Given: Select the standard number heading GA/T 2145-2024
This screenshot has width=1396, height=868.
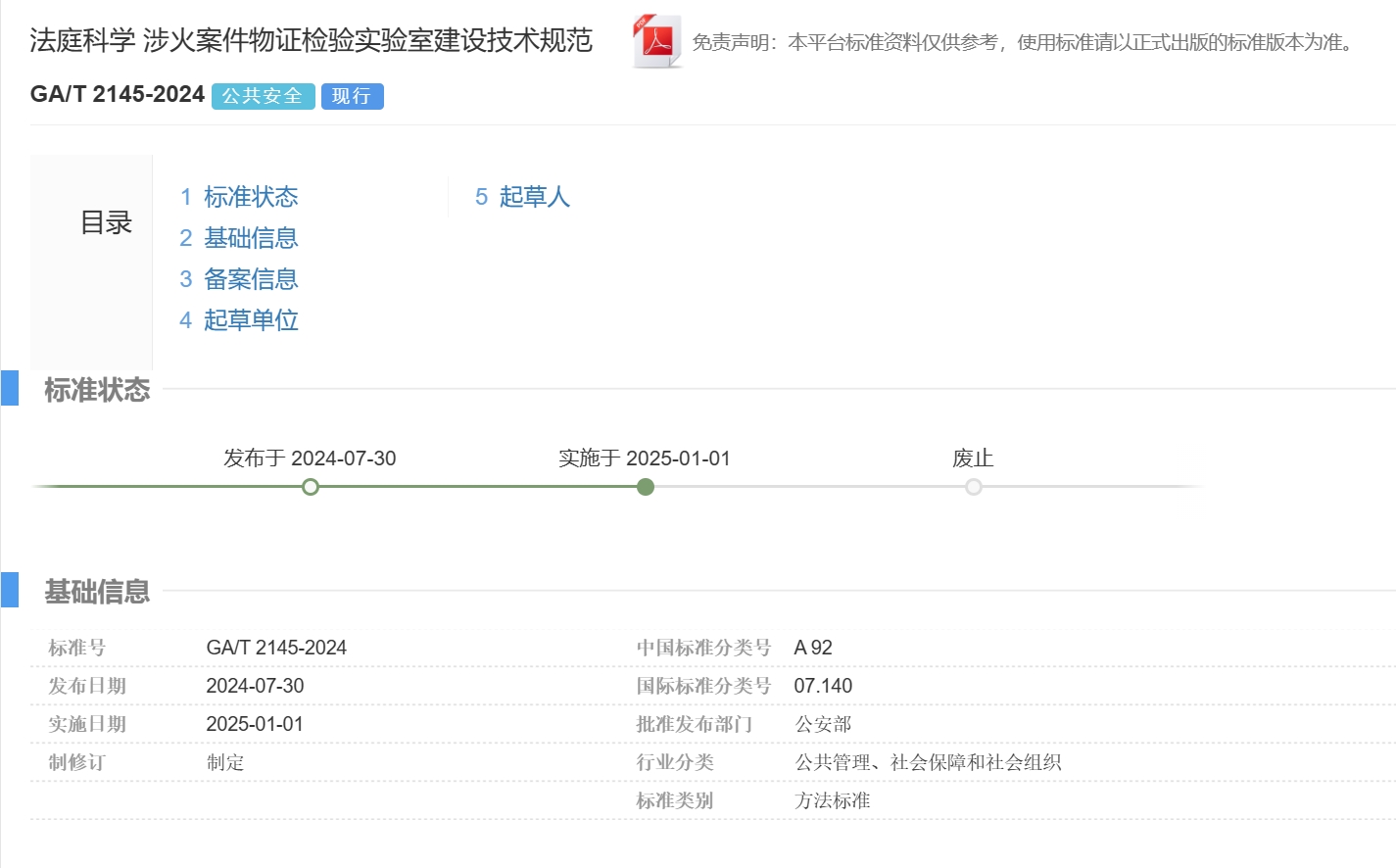Looking at the screenshot, I should 118,94.
